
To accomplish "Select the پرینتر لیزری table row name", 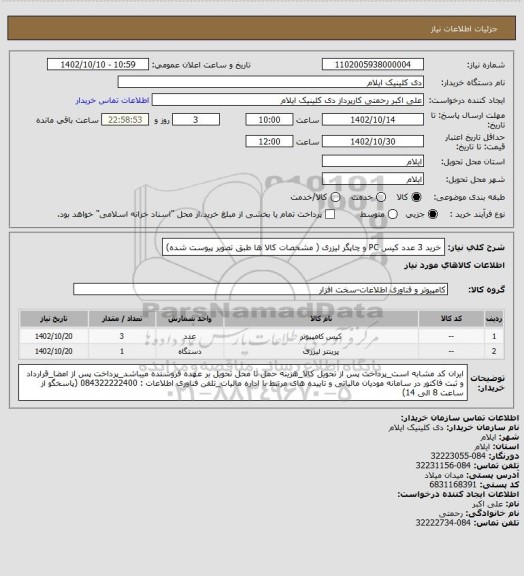I will [321, 352].
